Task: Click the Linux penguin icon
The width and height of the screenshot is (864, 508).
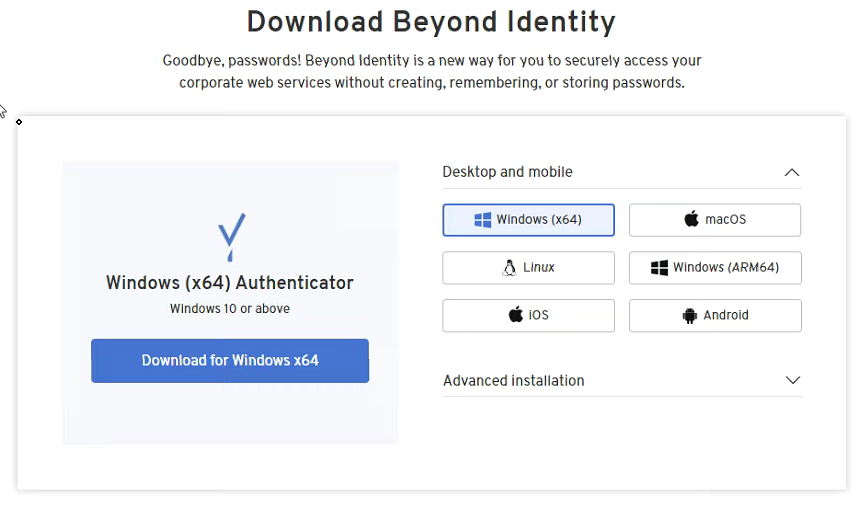Action: (510, 268)
